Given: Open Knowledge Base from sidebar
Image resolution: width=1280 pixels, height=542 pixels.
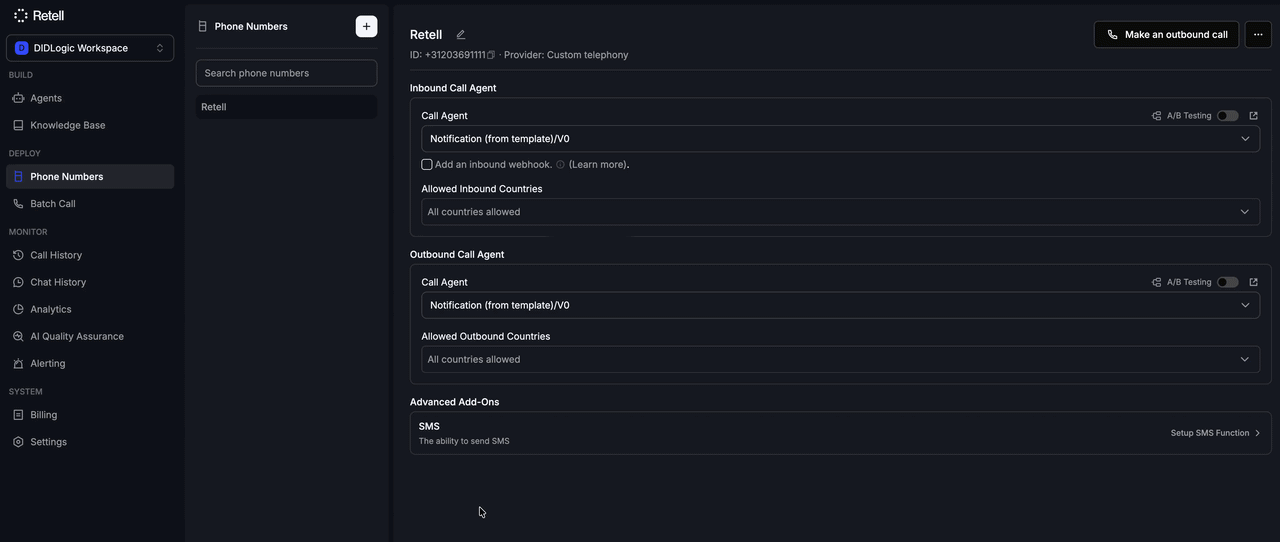Looking at the screenshot, I should pyautogui.click(x=67, y=125).
